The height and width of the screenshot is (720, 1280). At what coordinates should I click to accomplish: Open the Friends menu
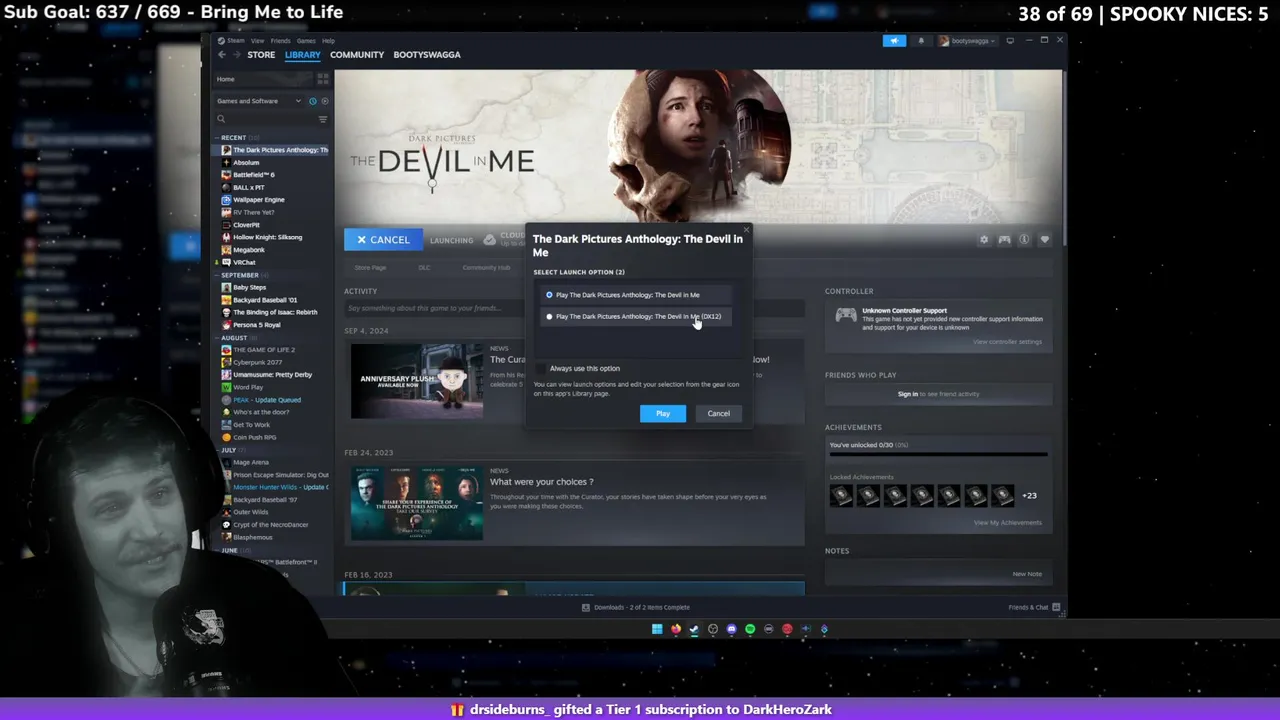tap(281, 41)
